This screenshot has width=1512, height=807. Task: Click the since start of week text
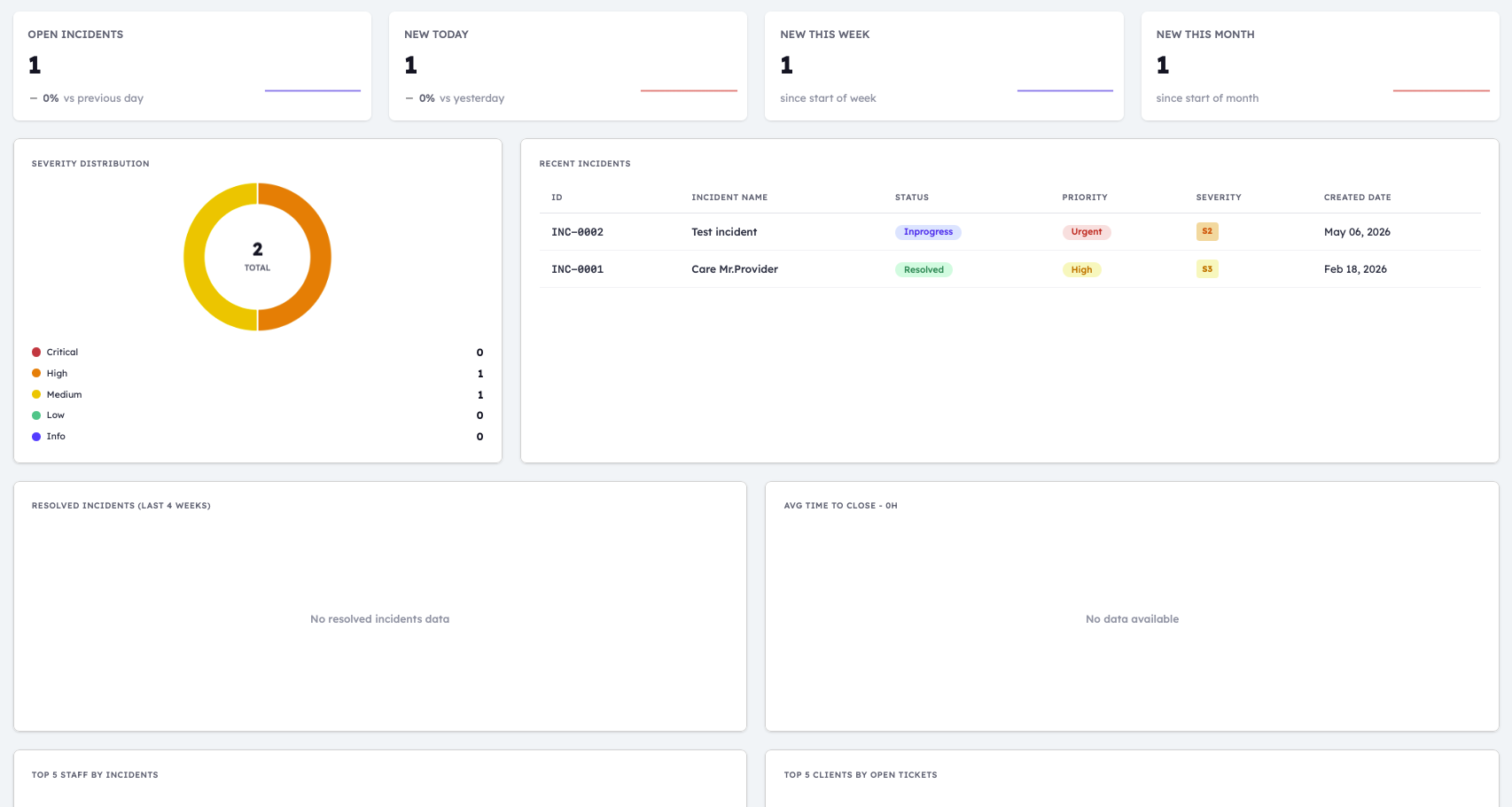pos(828,98)
